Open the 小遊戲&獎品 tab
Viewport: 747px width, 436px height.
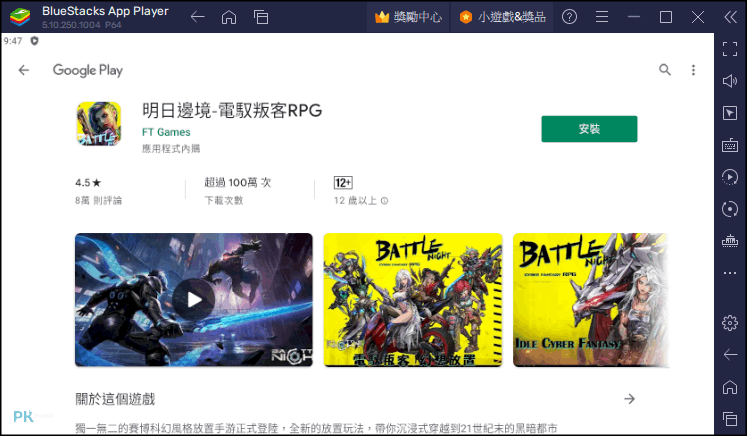(x=502, y=17)
